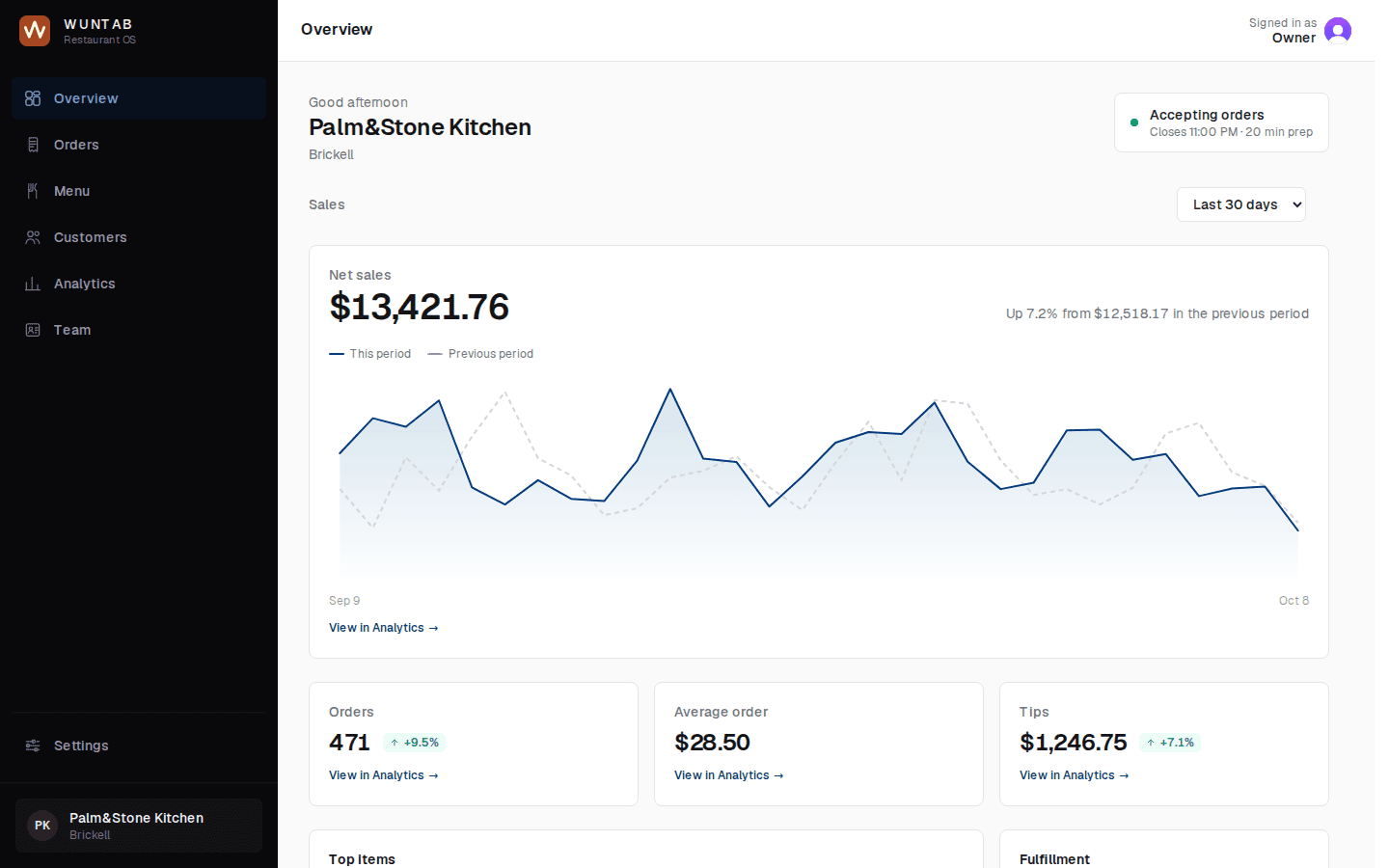Viewport: 1389px width, 868px height.
Task: Click the $13,421.76 net sales value
Action: coord(419,307)
